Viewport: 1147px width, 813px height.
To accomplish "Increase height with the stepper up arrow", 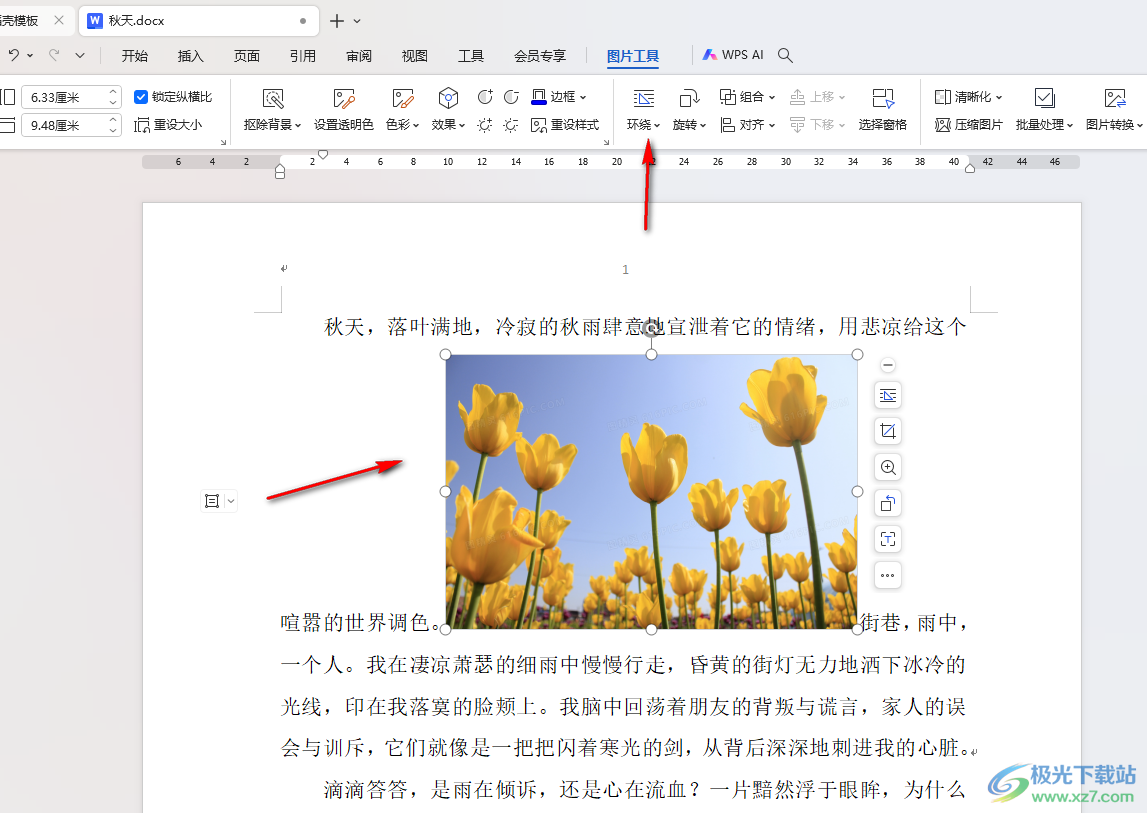I will click(113, 92).
